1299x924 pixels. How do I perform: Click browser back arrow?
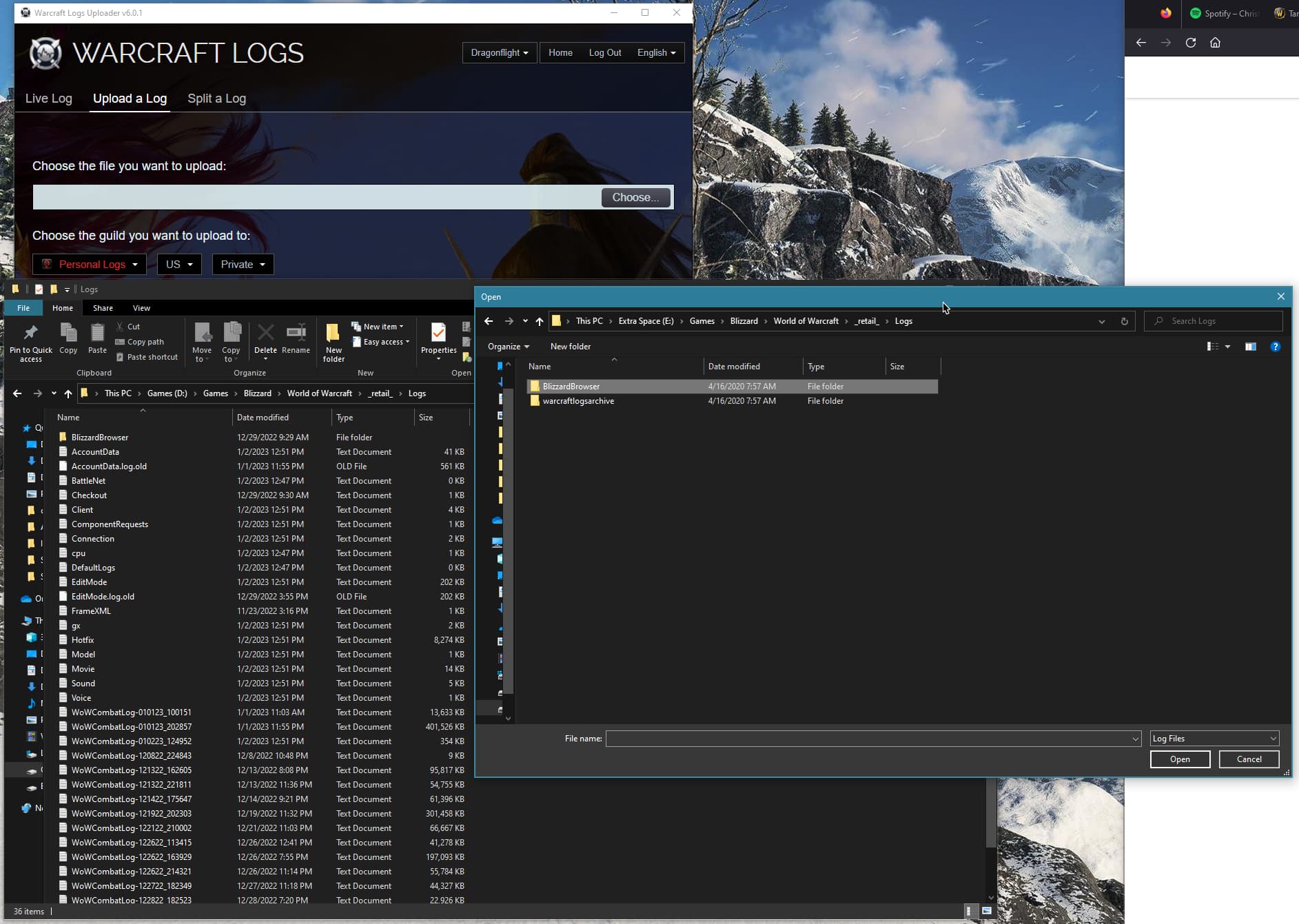click(1141, 43)
